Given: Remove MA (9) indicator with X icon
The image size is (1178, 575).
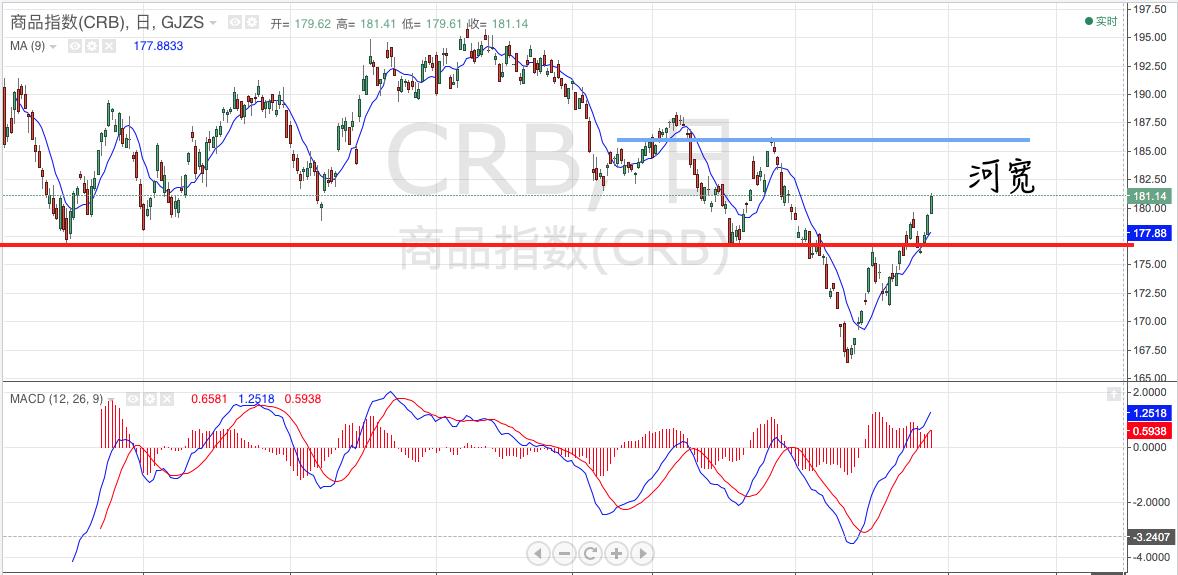Looking at the screenshot, I should pyautogui.click(x=109, y=46).
